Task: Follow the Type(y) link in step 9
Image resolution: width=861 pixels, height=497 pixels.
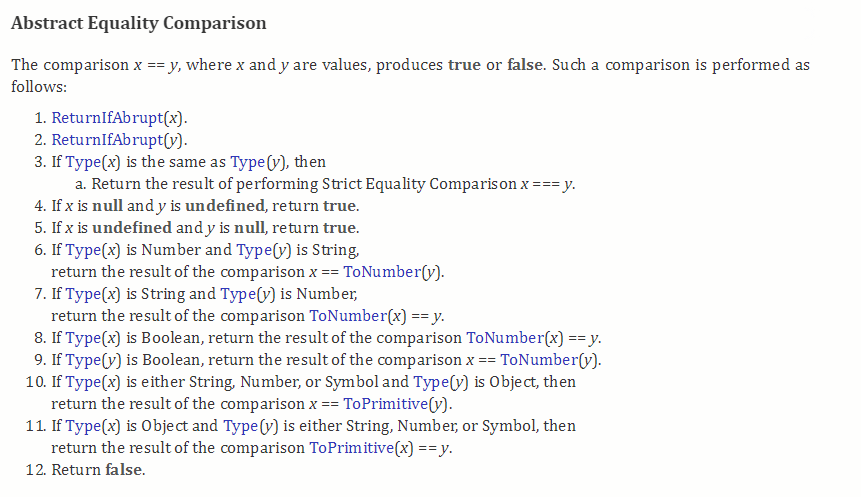Action: tap(83, 360)
